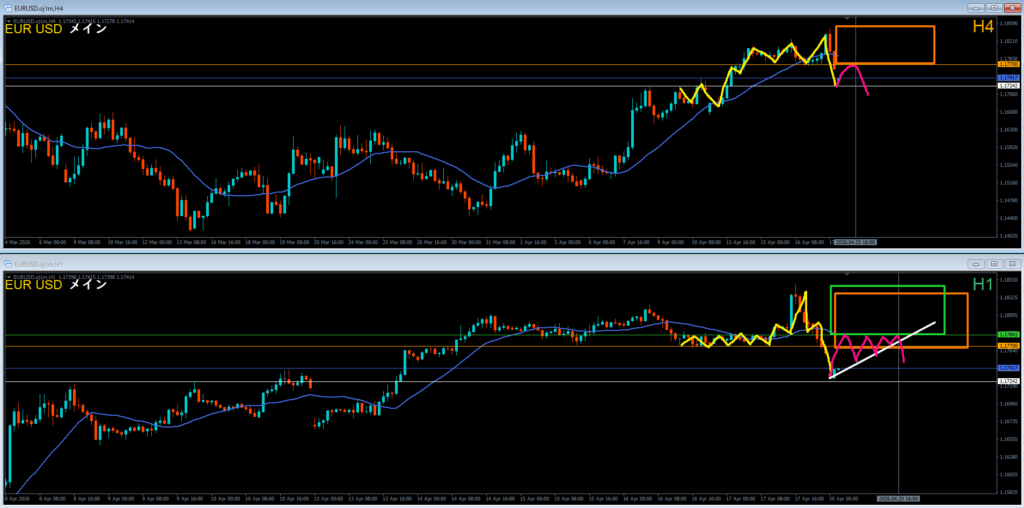Click the orange 1.17700 price label on H4

(1008, 64)
